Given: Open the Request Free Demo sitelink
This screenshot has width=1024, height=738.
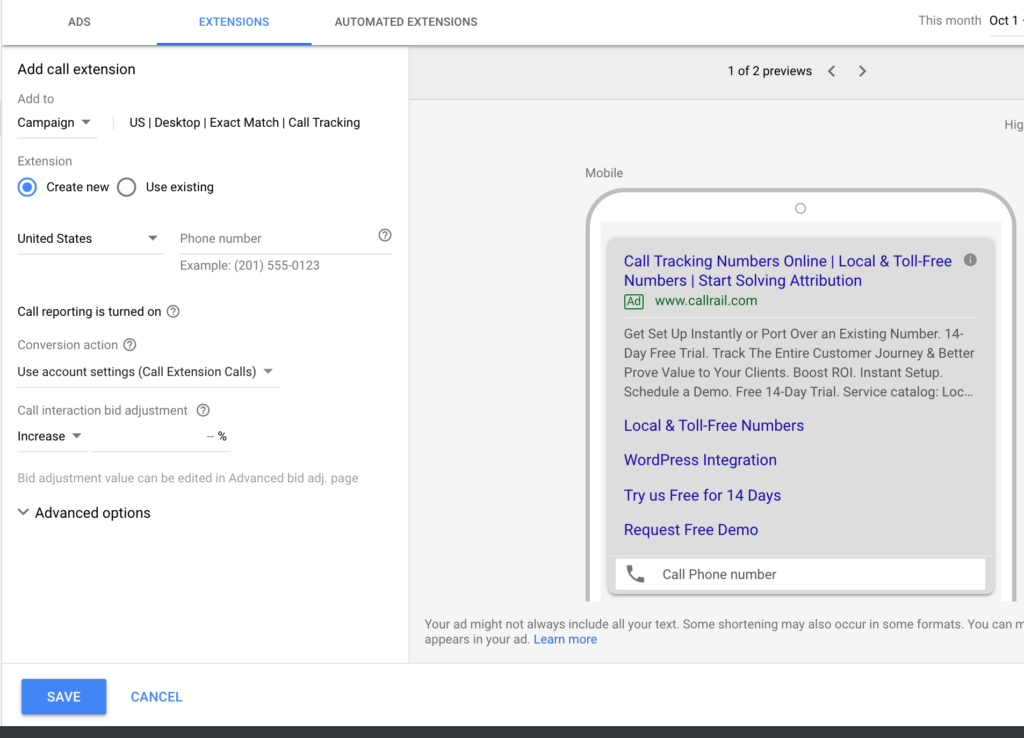Looking at the screenshot, I should (x=691, y=530).
